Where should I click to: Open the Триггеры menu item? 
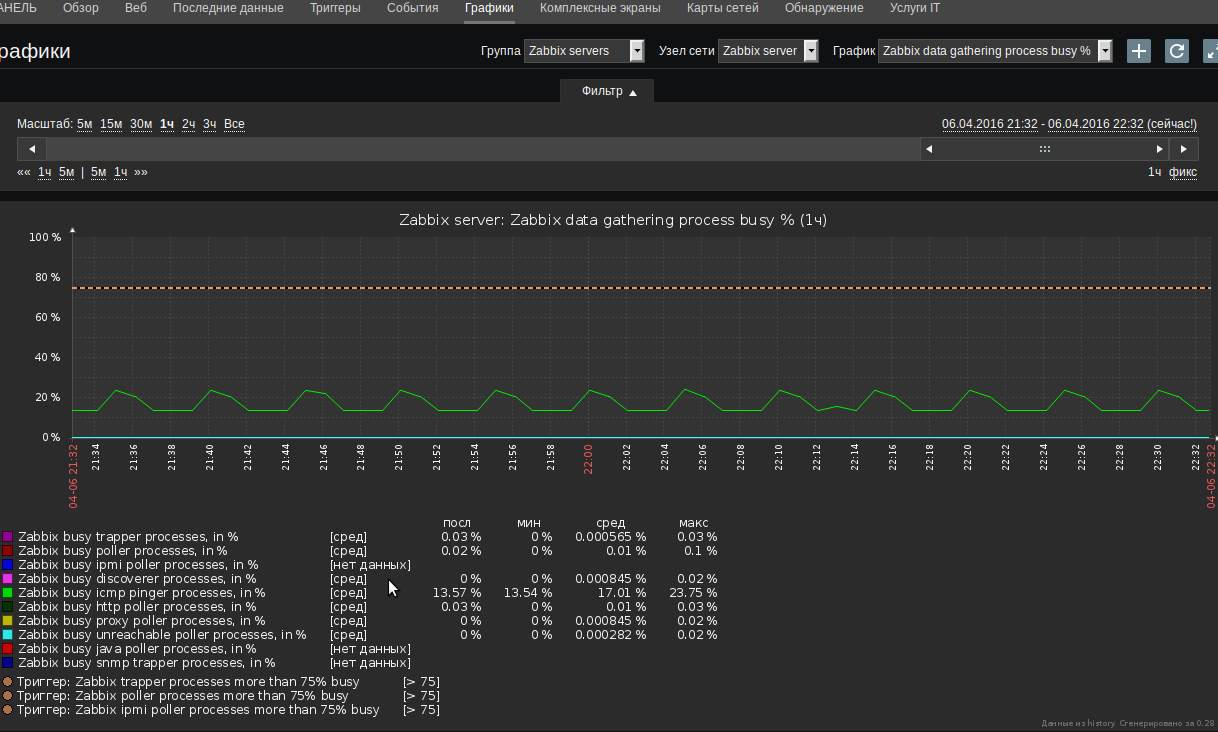point(335,8)
